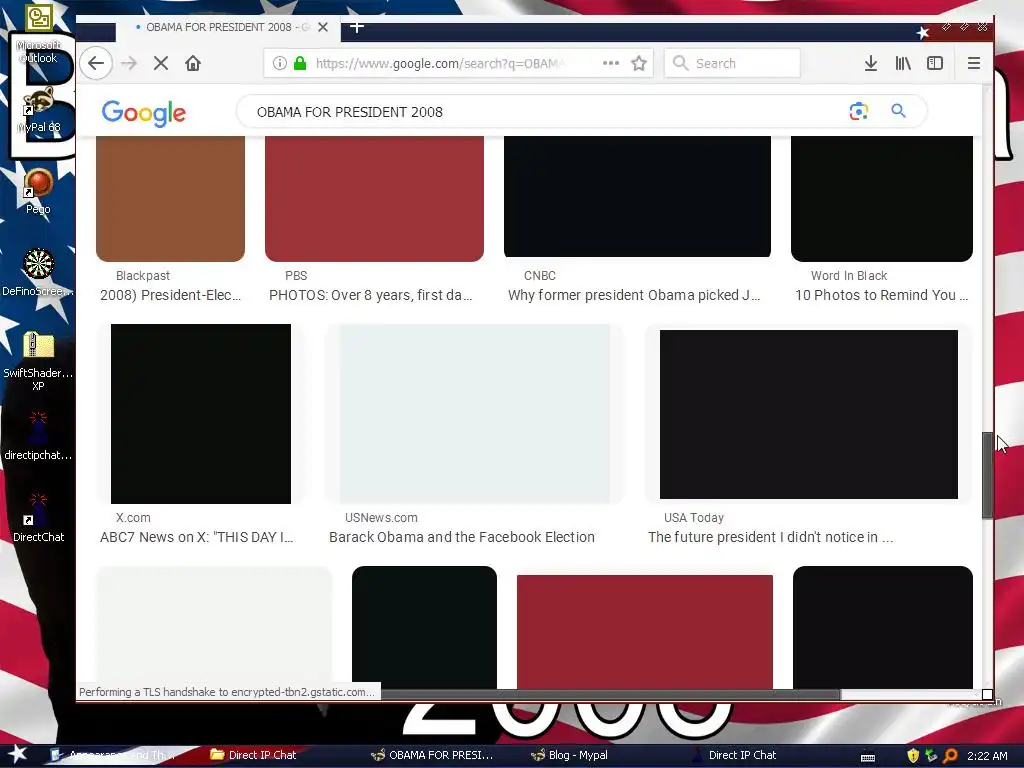The height and width of the screenshot is (768, 1024).
Task: Click the 2:22 AM system clock
Action: point(987,756)
